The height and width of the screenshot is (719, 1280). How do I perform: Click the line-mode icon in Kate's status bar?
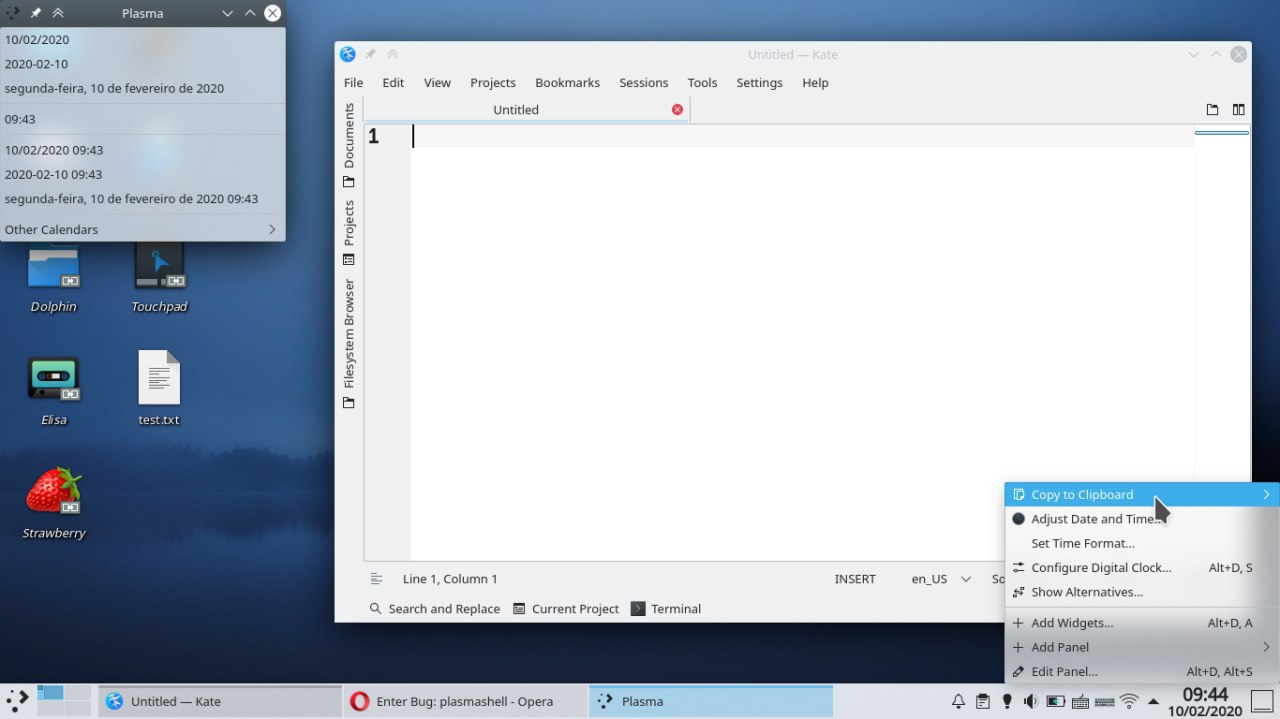(x=377, y=579)
